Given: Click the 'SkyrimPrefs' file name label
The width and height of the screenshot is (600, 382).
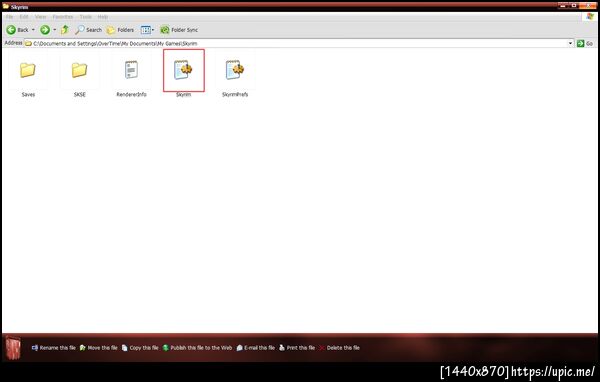Looking at the screenshot, I should 235,94.
